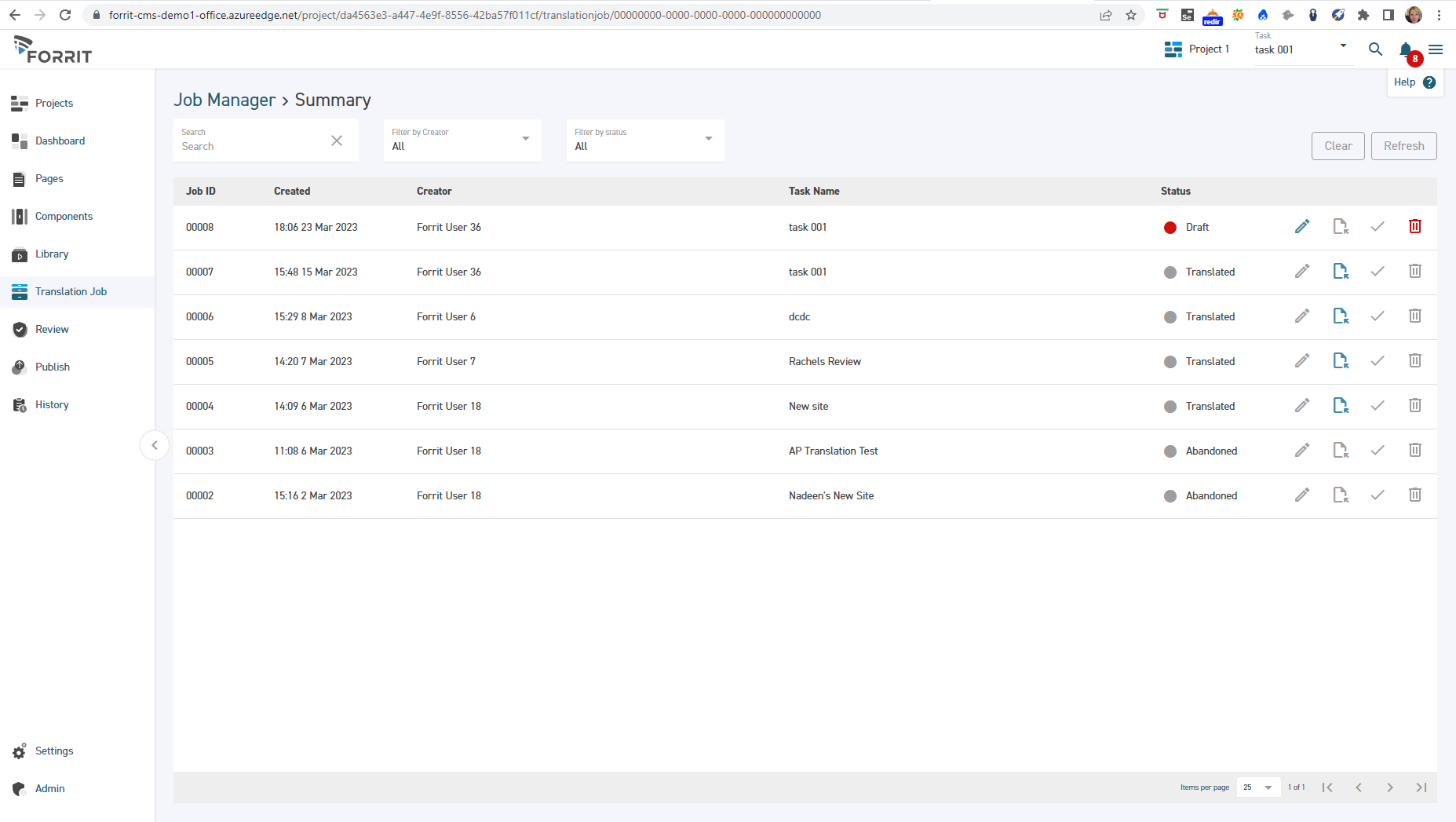
Task: Click the Creator column header
Action: click(x=434, y=192)
